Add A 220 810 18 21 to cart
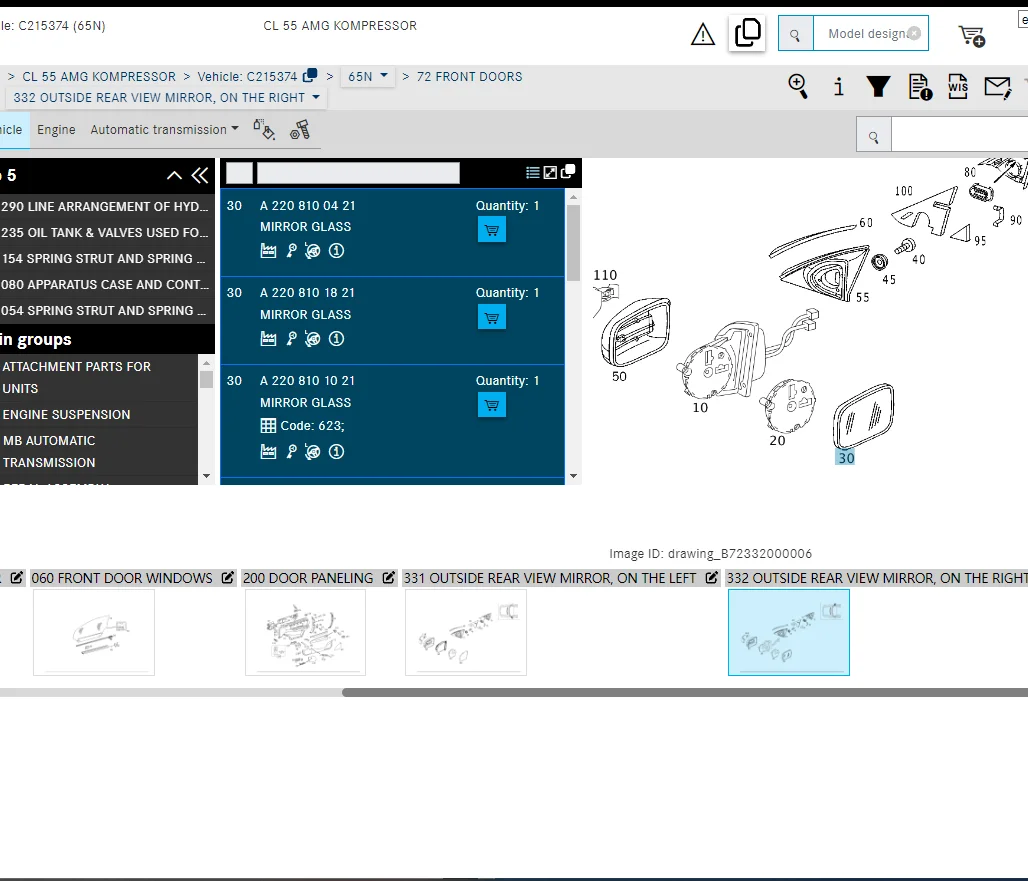 pos(492,318)
